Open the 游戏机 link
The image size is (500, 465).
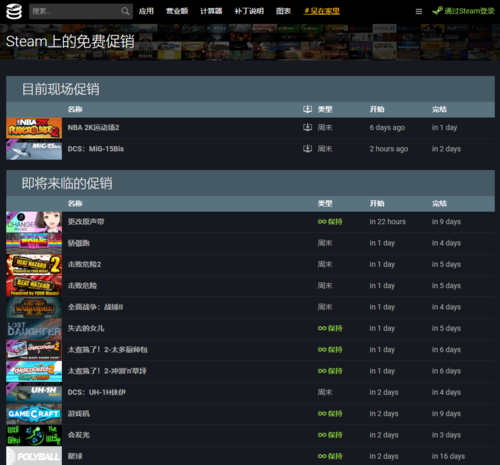(x=79, y=414)
